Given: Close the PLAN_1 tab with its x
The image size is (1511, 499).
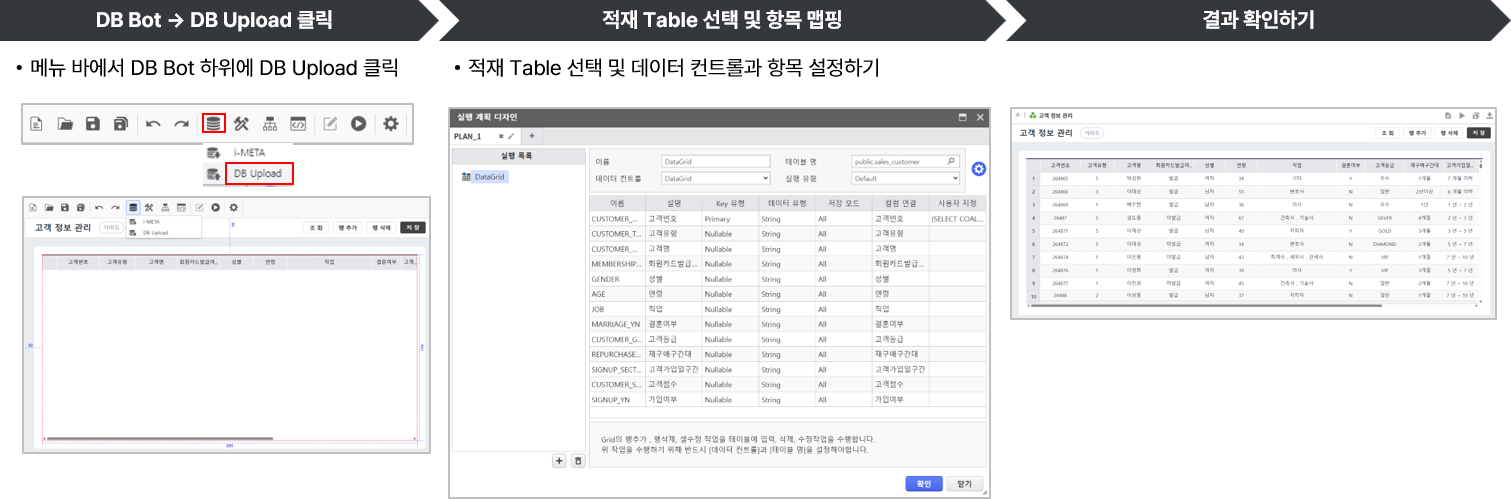Looking at the screenshot, I should (501, 136).
